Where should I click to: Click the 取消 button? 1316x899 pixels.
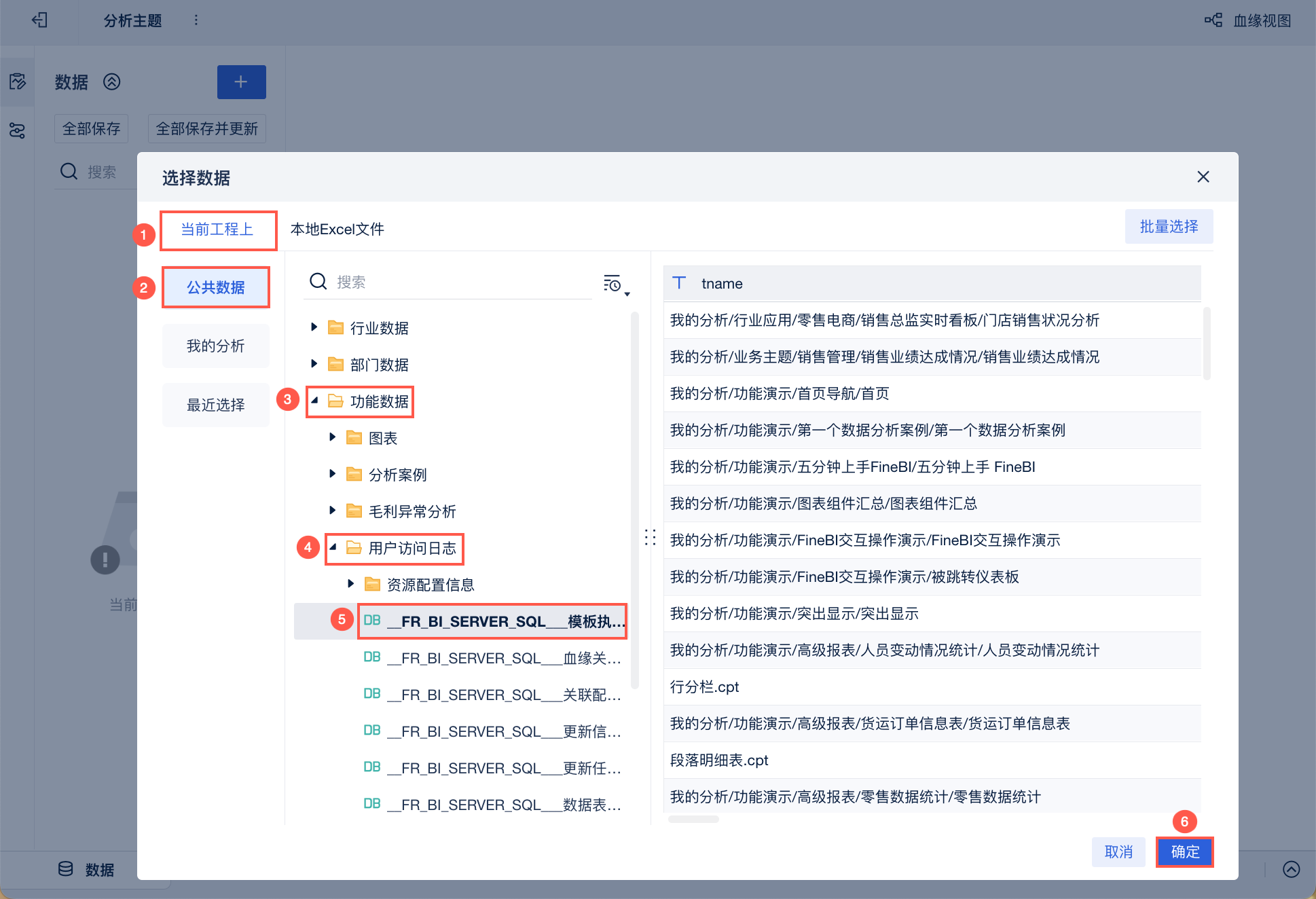tap(1118, 851)
